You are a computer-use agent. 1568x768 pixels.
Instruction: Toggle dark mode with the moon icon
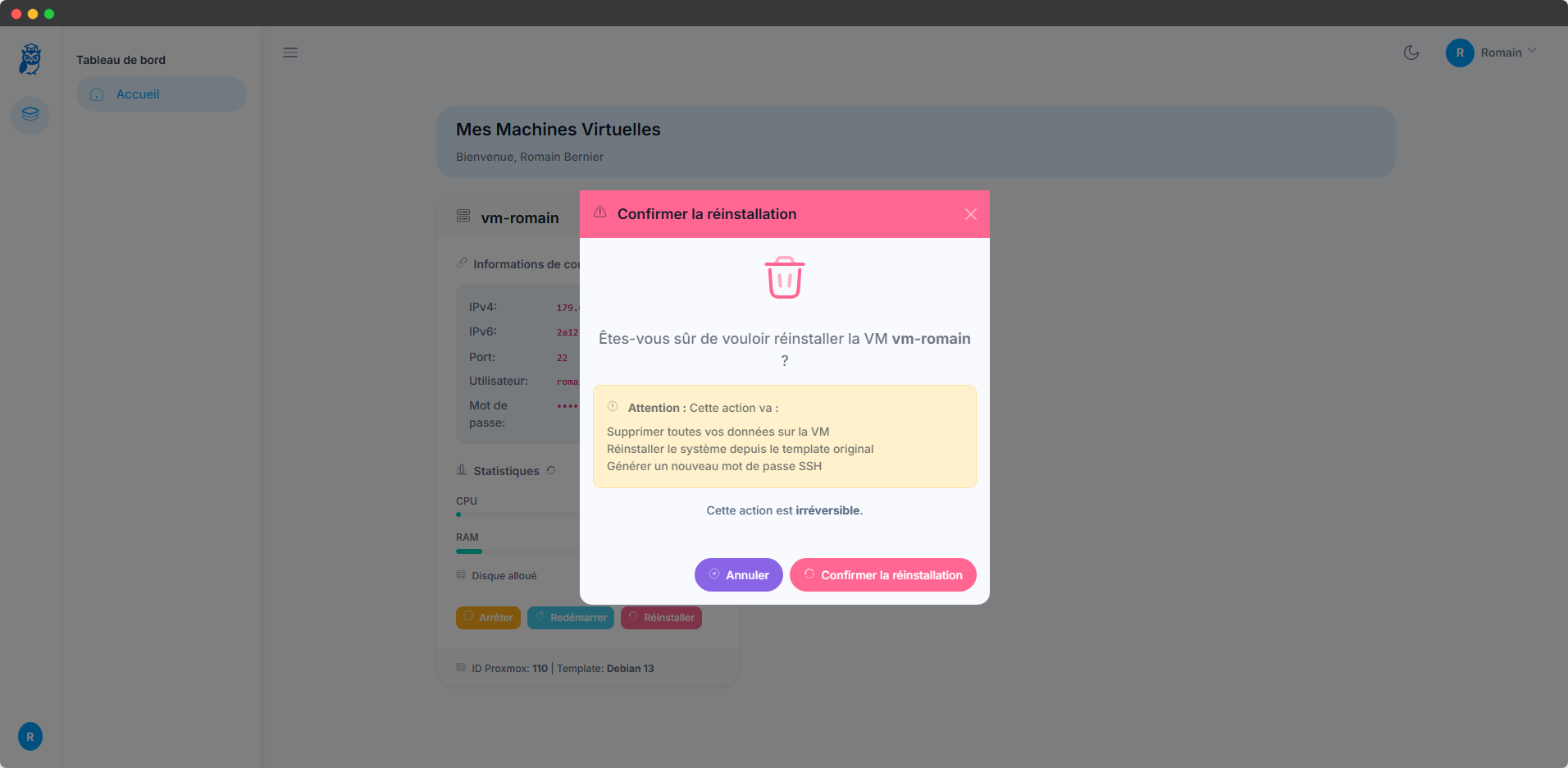tap(1411, 53)
